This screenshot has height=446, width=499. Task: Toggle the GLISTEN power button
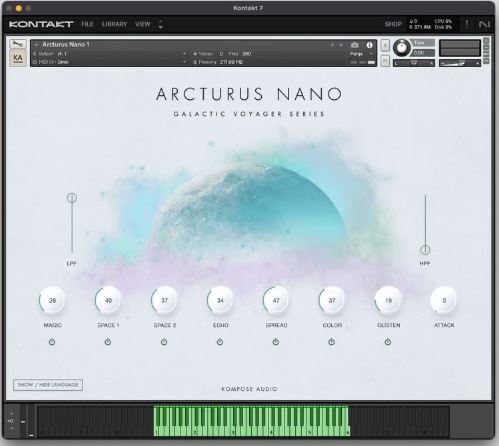388,342
